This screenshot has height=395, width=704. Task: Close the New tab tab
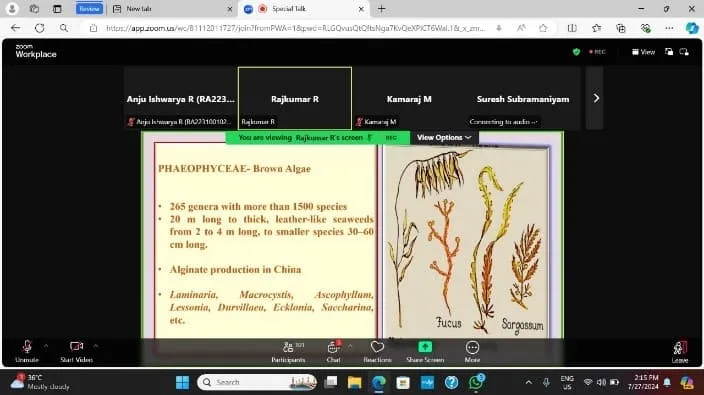click(229, 9)
